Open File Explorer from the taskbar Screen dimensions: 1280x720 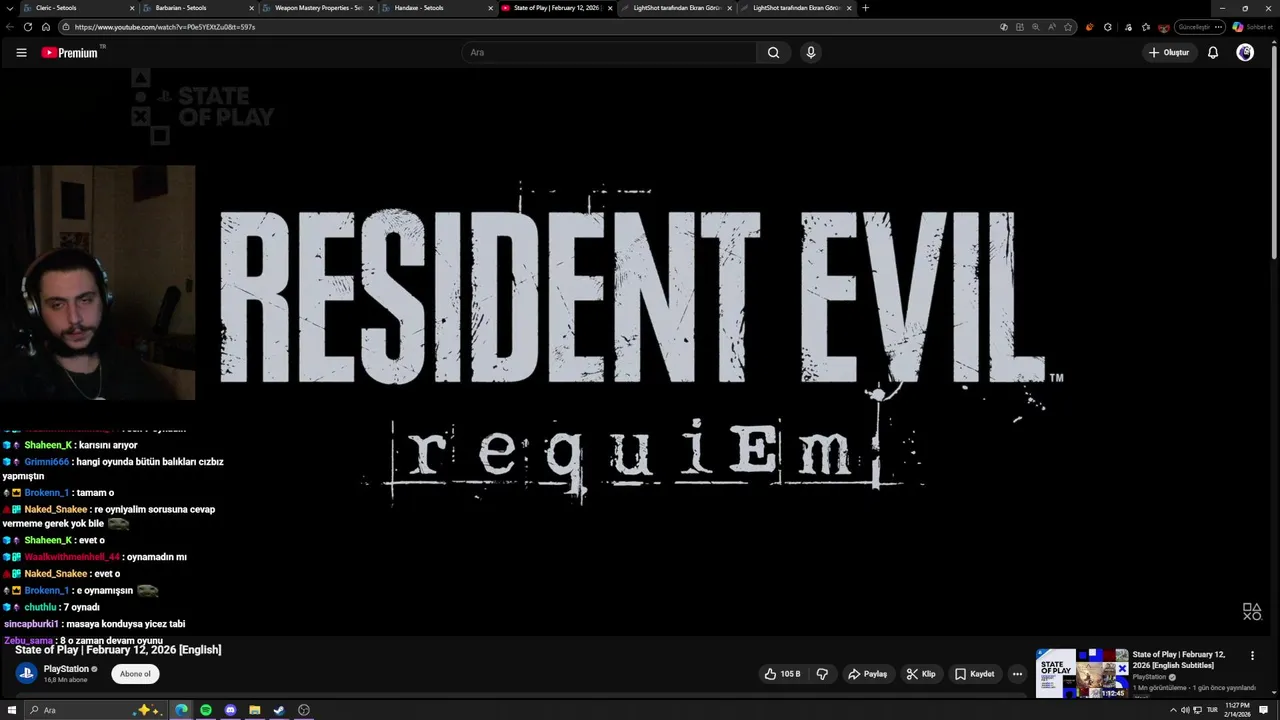point(255,710)
